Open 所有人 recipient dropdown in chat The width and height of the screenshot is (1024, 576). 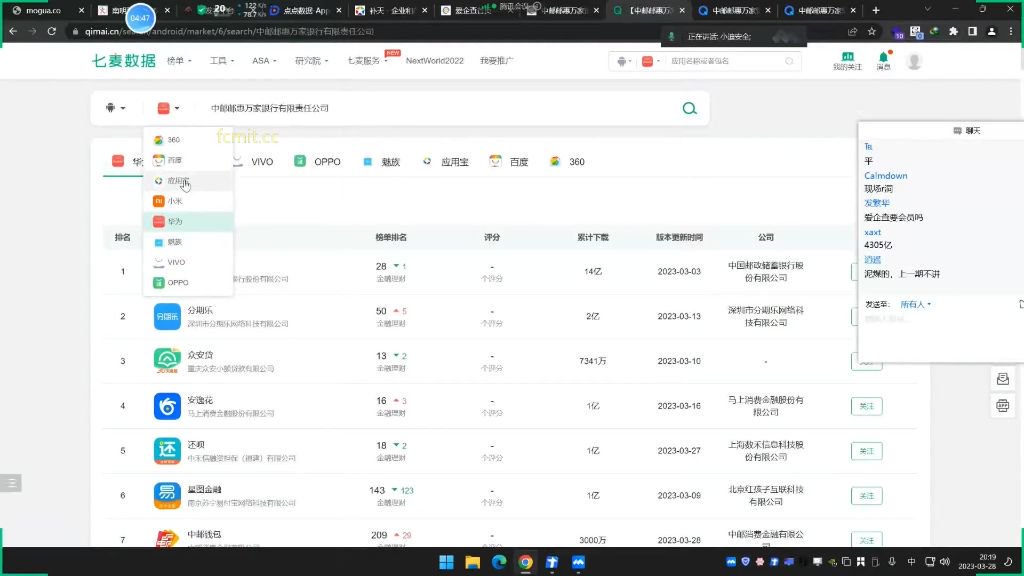click(x=916, y=304)
